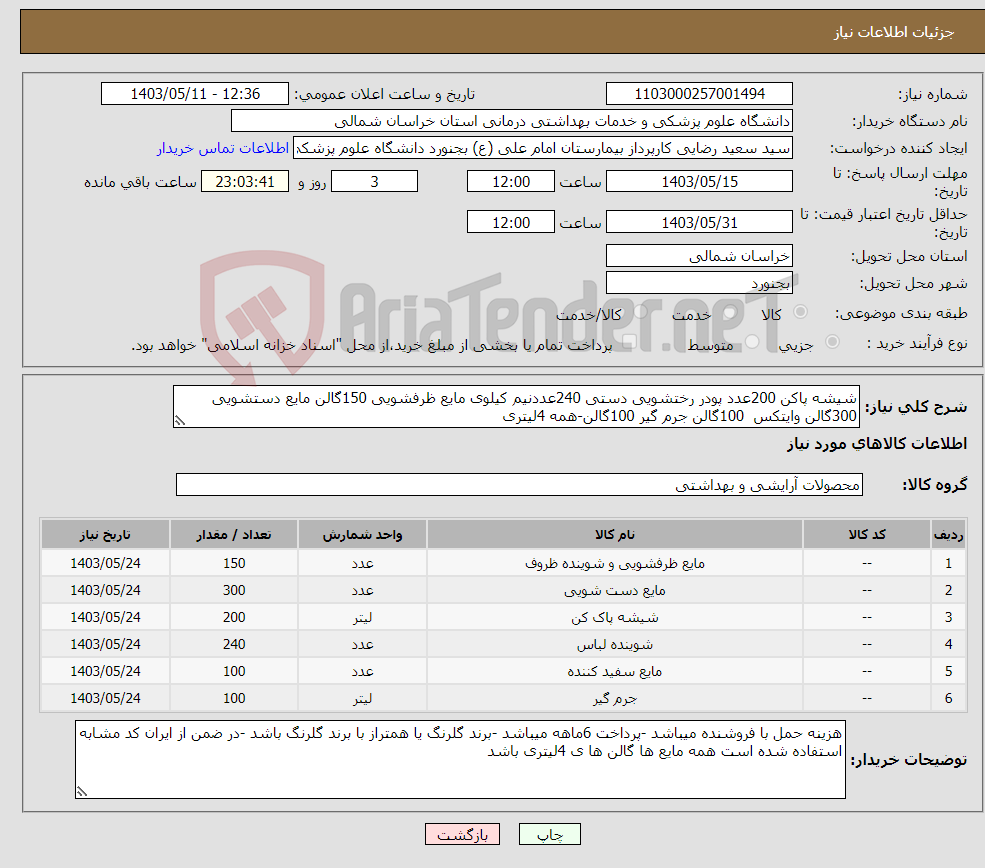Click the row مایع ظرفشویی و شوینده ظروف
This screenshot has height=868, width=985.
pyautogui.click(x=503, y=563)
